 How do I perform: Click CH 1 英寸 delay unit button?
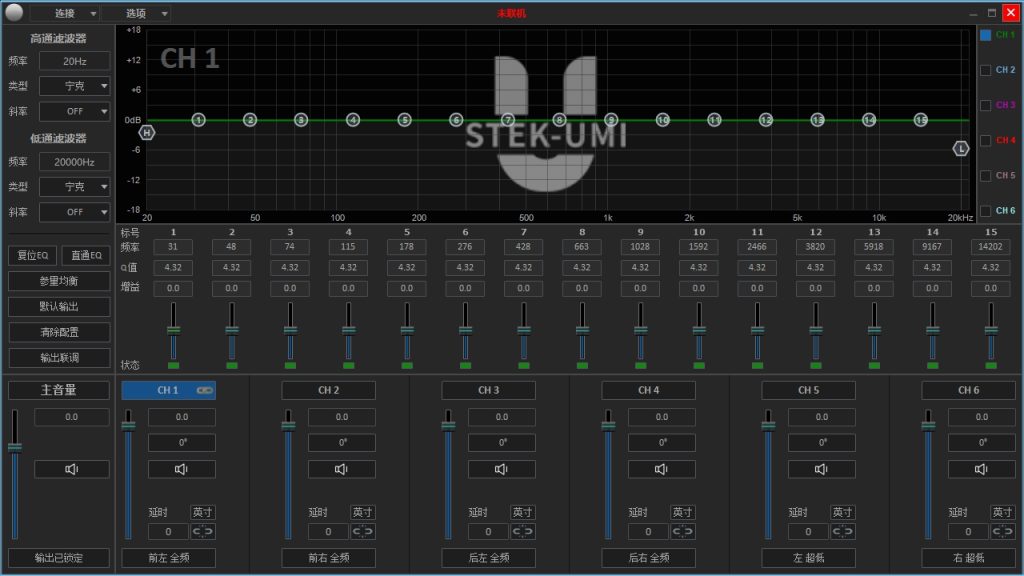(202, 513)
